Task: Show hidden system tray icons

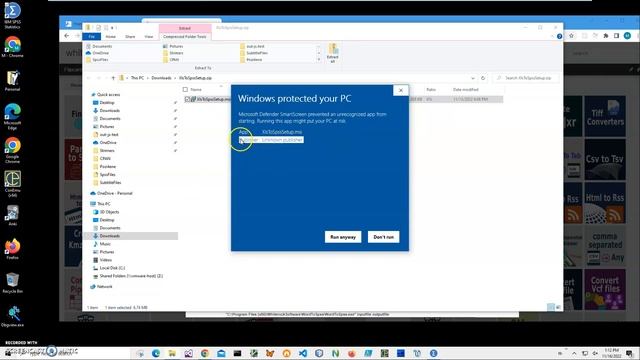Action: pyautogui.click(x=574, y=353)
